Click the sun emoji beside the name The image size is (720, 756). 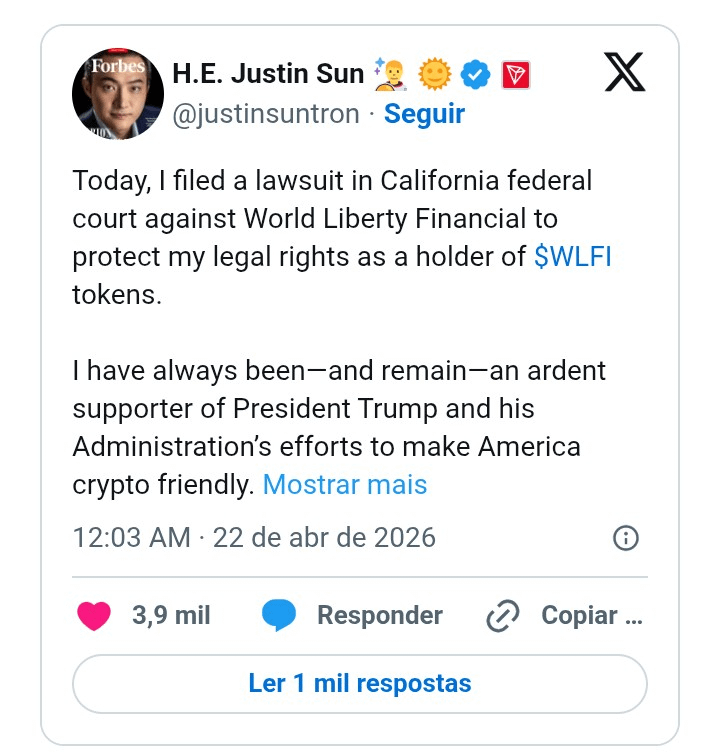pos(435,74)
